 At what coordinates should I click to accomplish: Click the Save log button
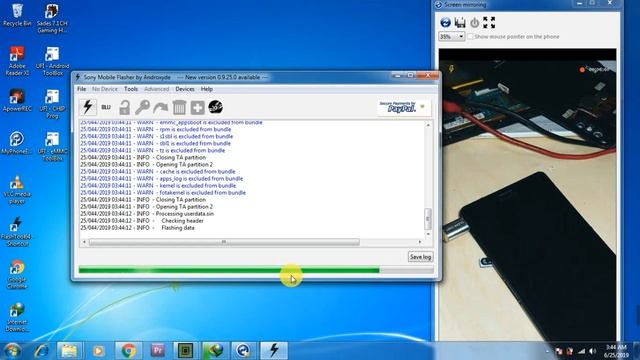coord(420,257)
